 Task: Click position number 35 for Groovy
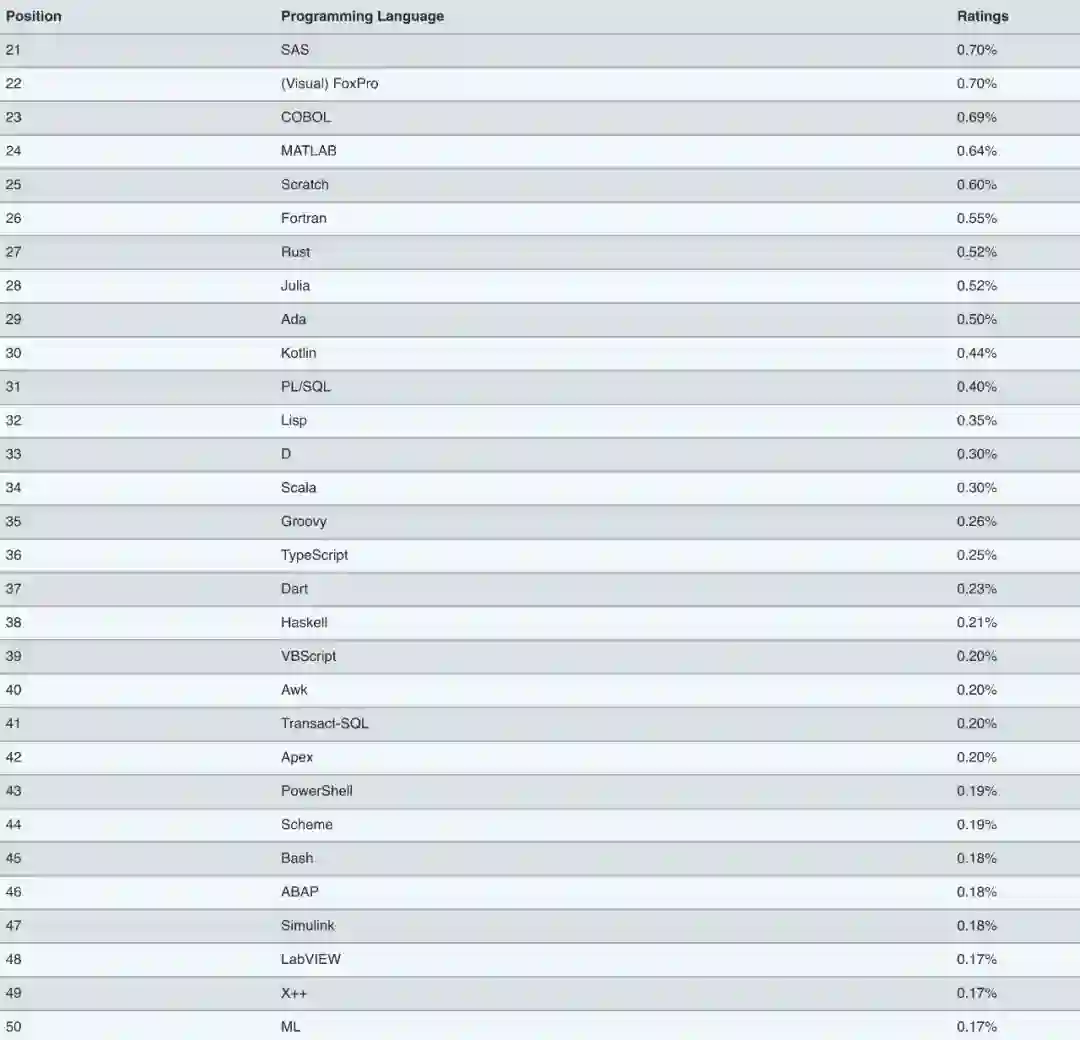[x=13, y=521]
